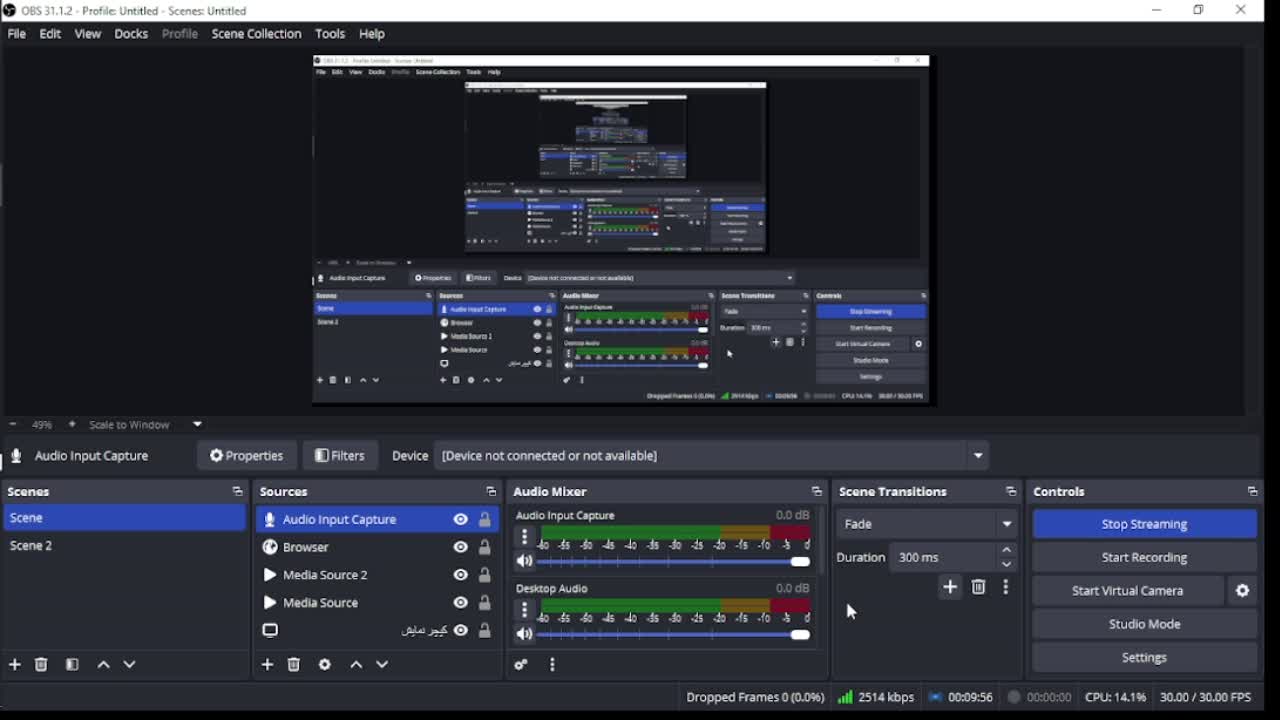Move source down arrow in Sources panel

[382, 664]
